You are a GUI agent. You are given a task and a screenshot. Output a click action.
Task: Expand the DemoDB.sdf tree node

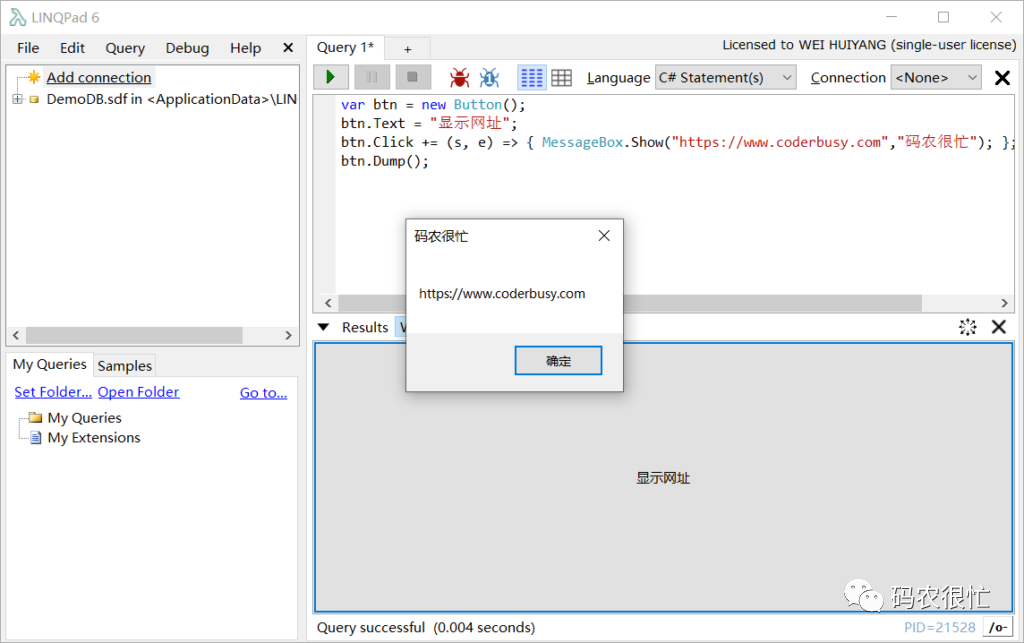click(18, 99)
